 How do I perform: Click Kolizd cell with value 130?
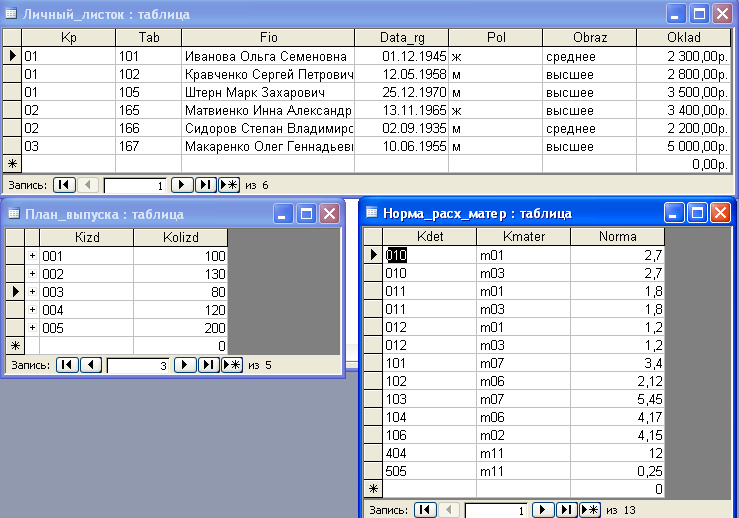coord(181,273)
